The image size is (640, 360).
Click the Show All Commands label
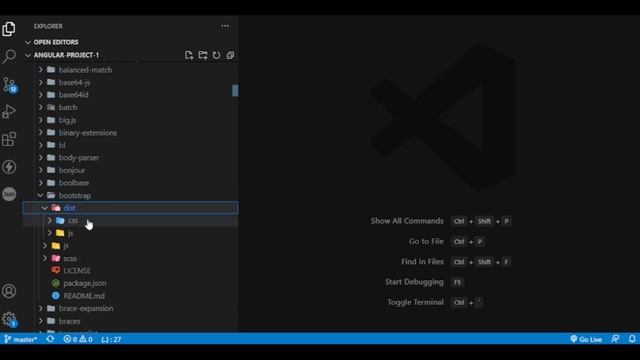click(407, 221)
